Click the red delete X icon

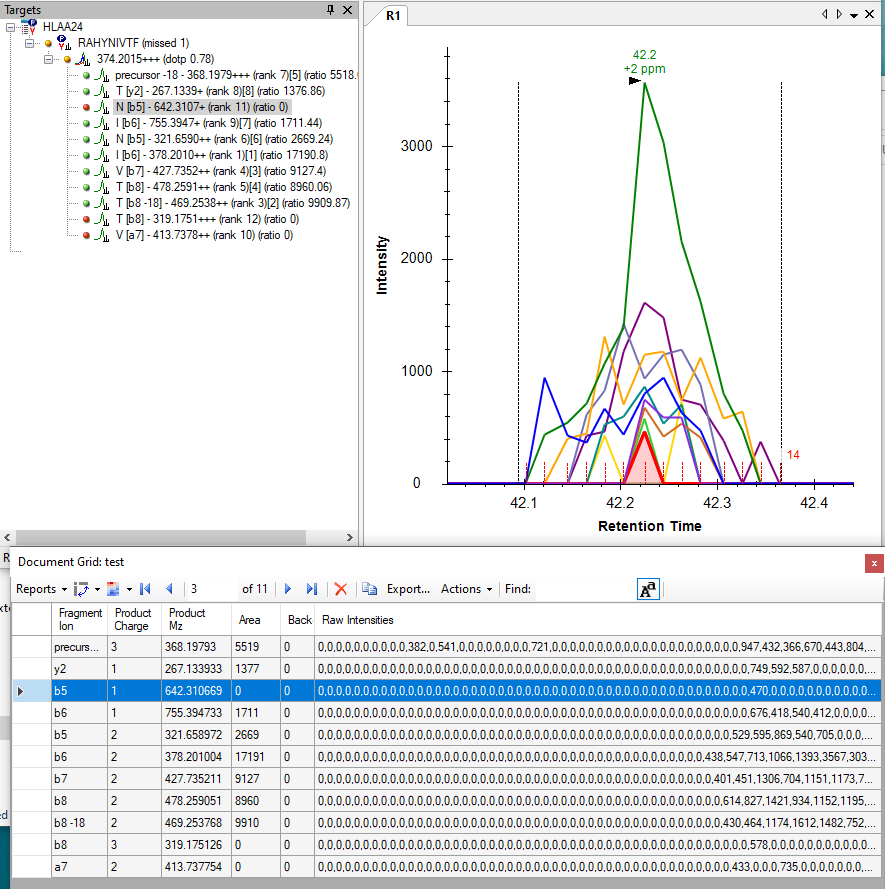coord(341,589)
